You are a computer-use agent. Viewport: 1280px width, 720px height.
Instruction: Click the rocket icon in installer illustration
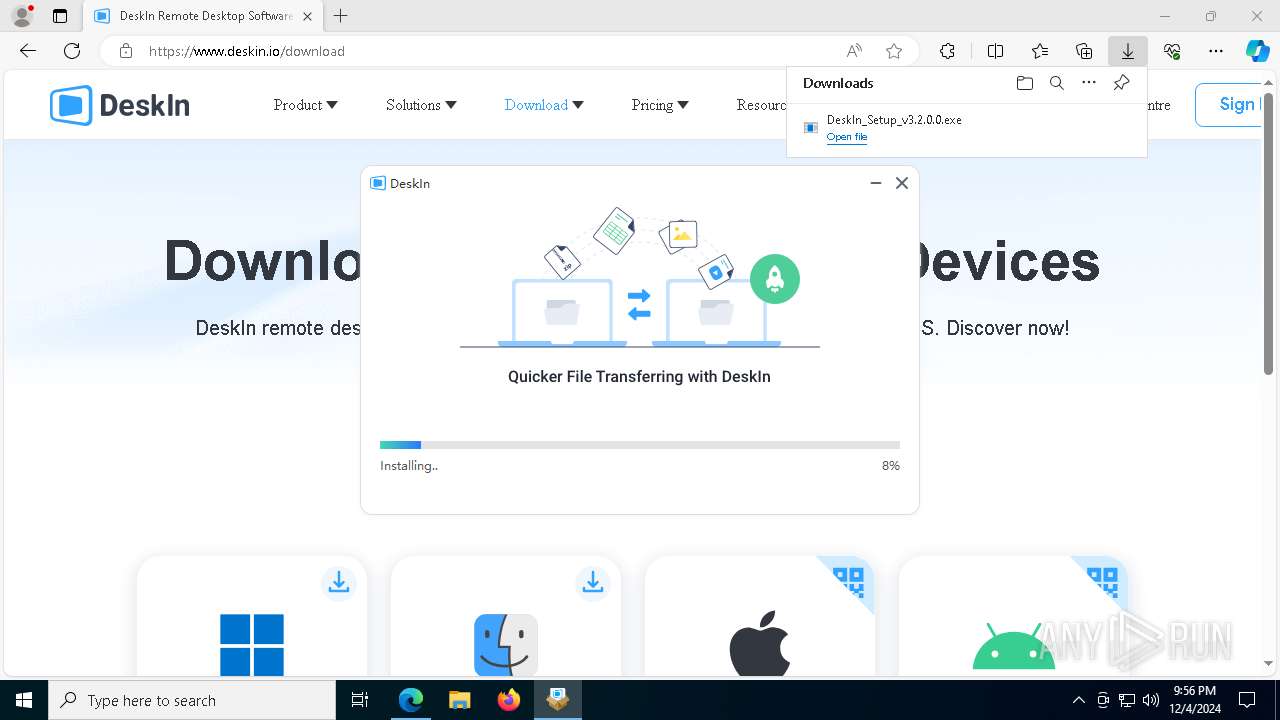click(775, 279)
